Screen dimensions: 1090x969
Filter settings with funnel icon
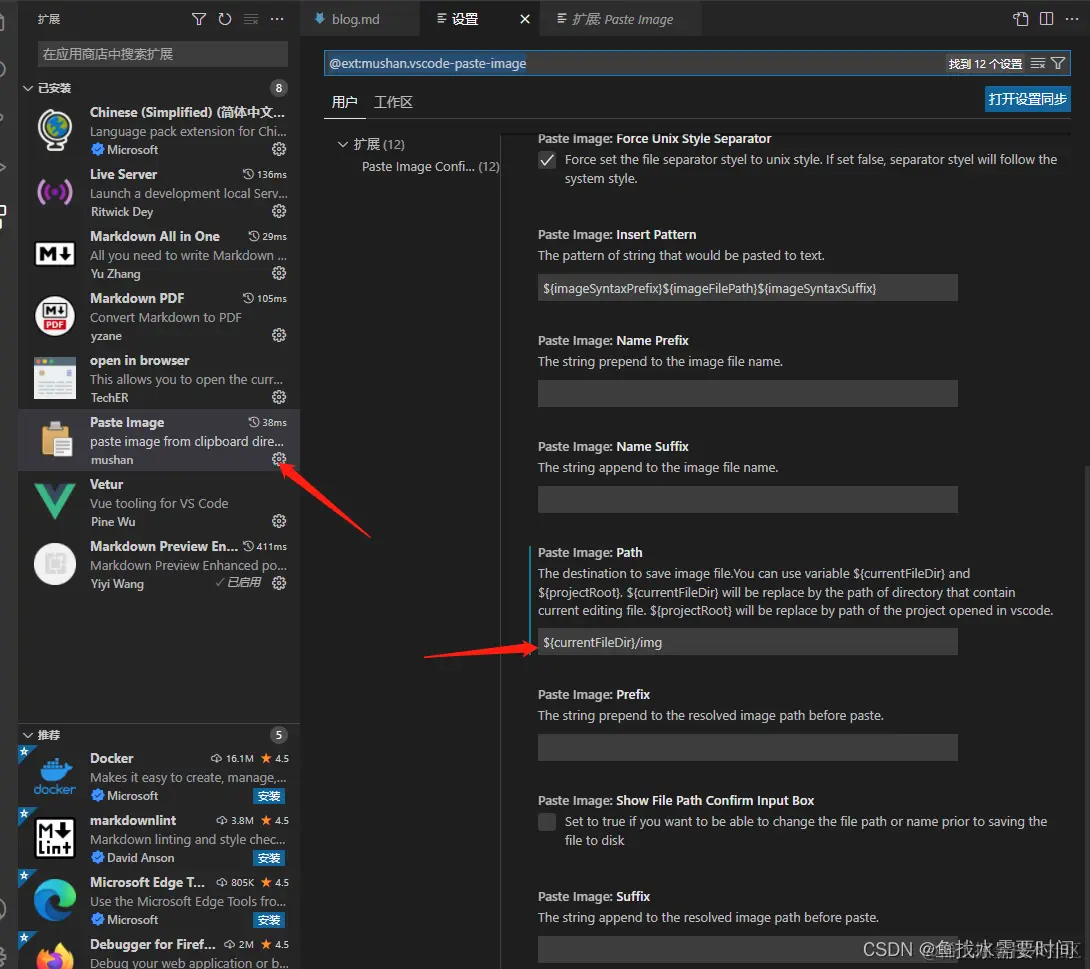click(1058, 63)
